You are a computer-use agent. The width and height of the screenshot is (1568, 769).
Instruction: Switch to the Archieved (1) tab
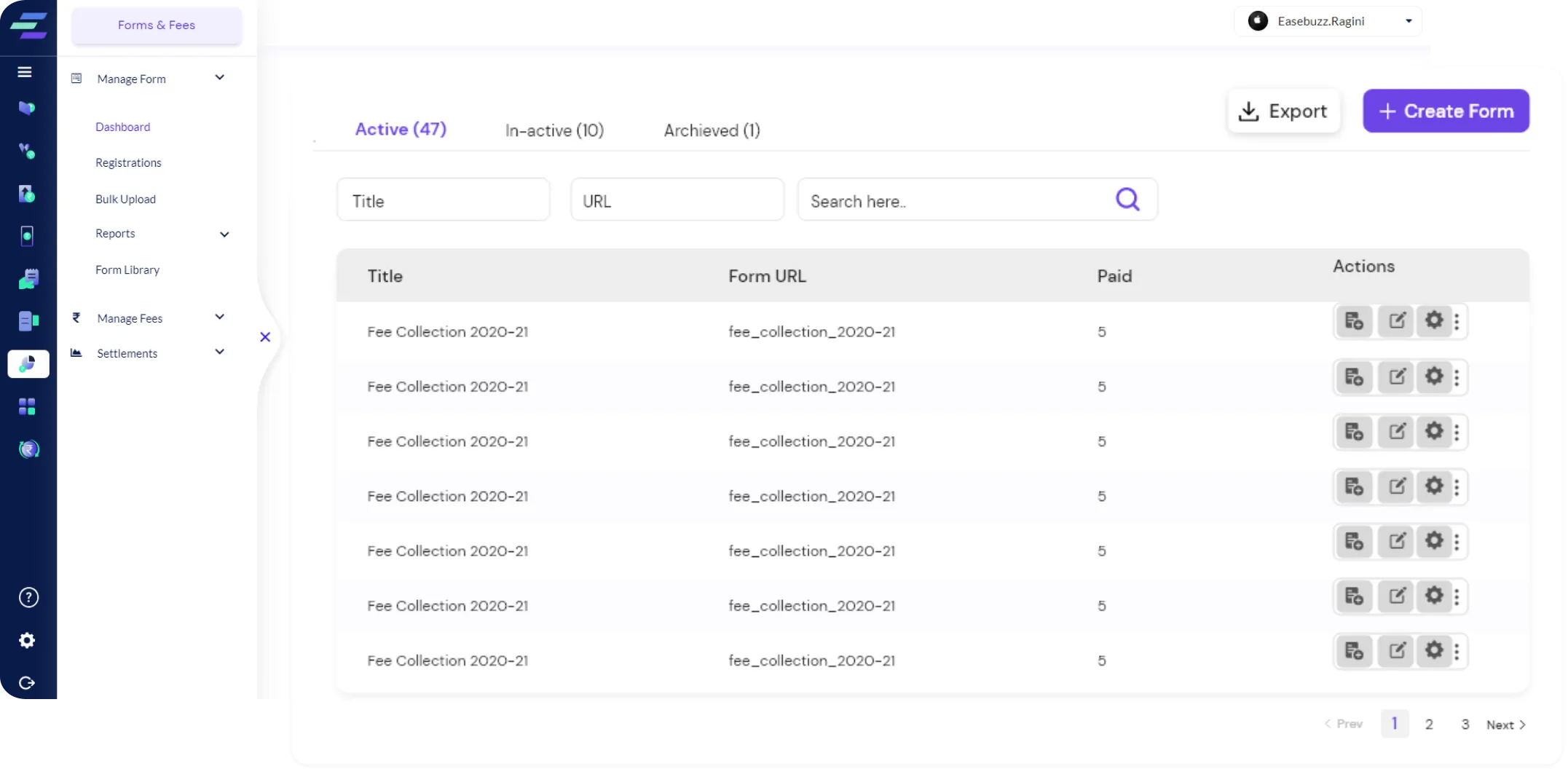point(712,130)
